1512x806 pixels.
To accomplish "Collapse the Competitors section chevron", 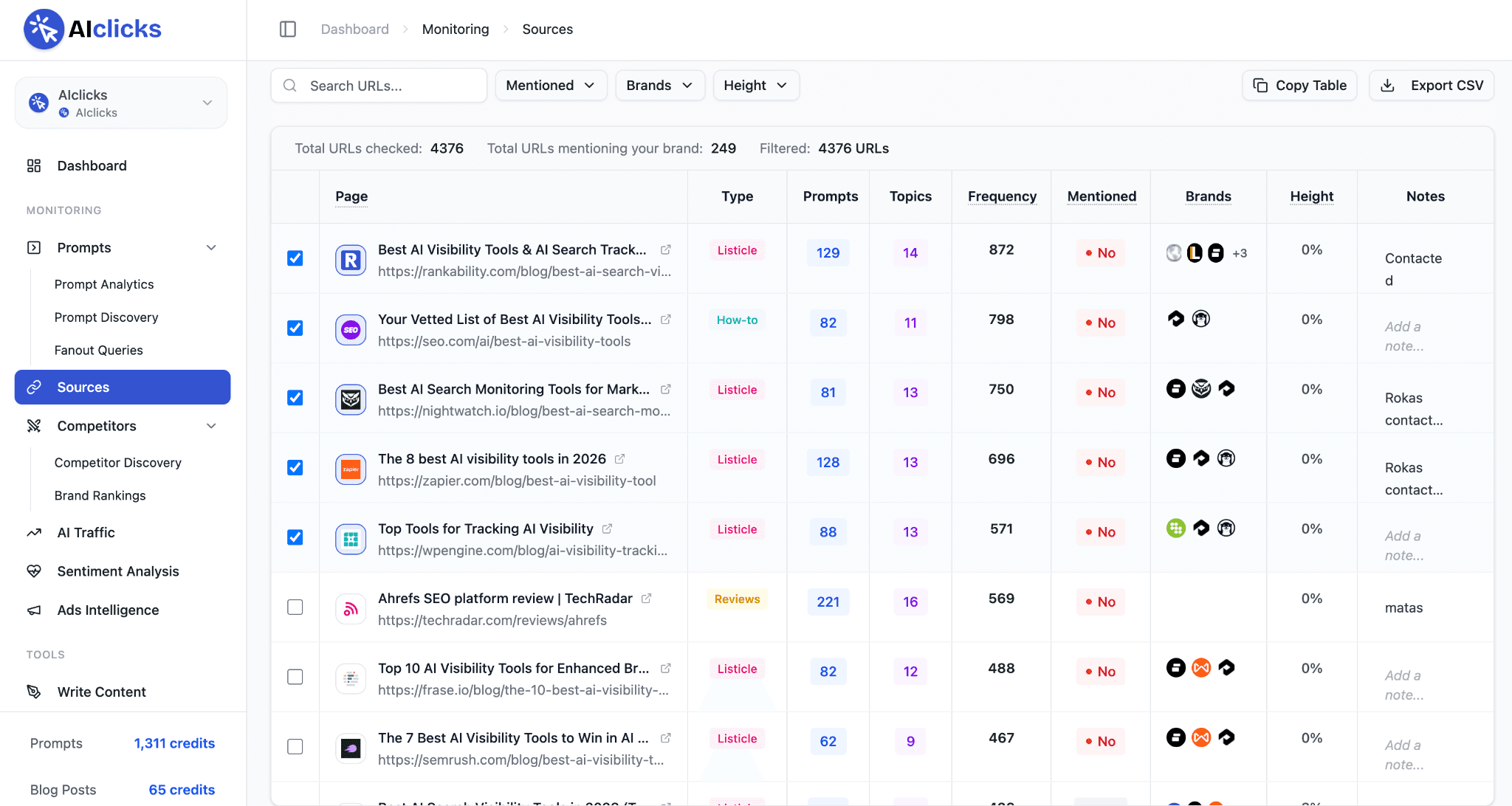I will click(x=211, y=426).
